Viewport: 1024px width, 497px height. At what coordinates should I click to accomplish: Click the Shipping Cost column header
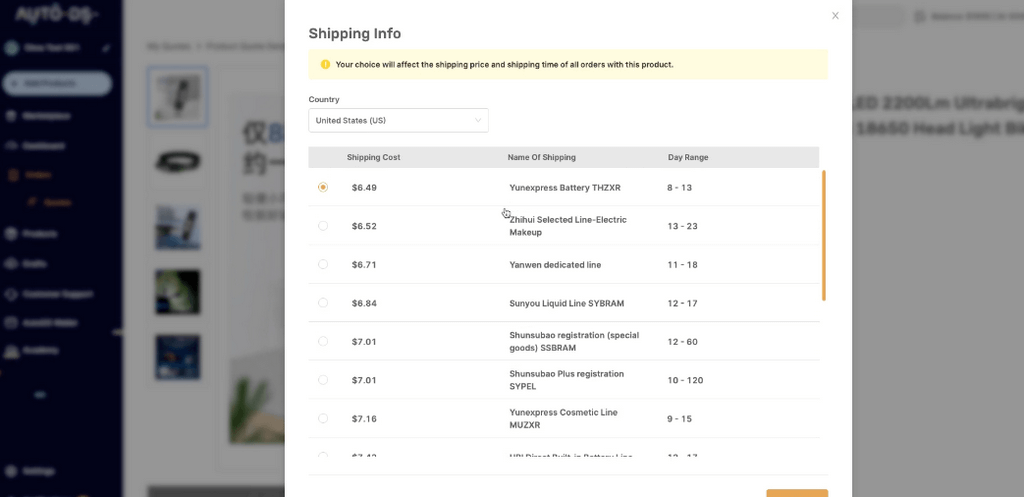tap(374, 157)
